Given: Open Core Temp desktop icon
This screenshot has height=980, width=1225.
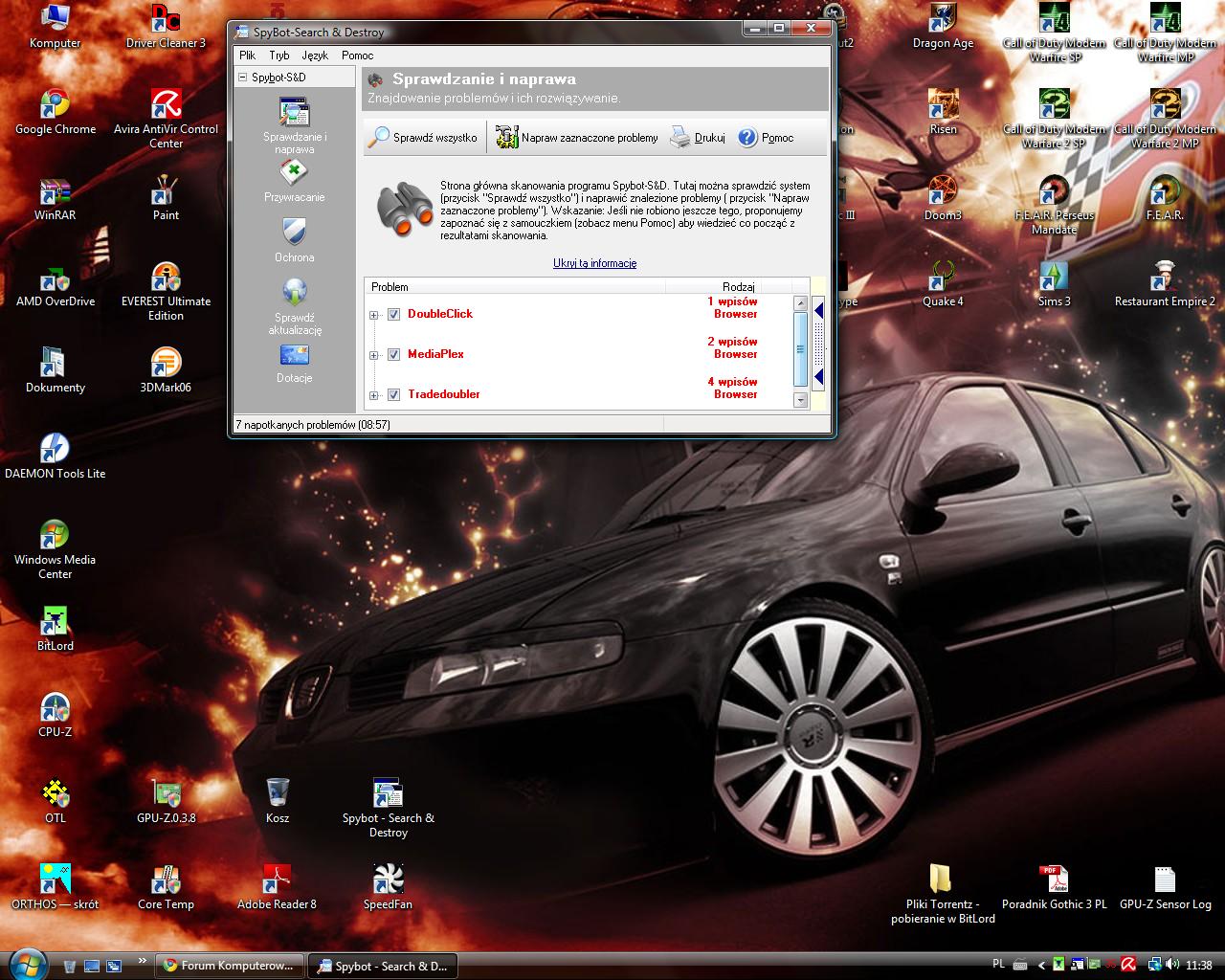Looking at the screenshot, I should 167,887.
